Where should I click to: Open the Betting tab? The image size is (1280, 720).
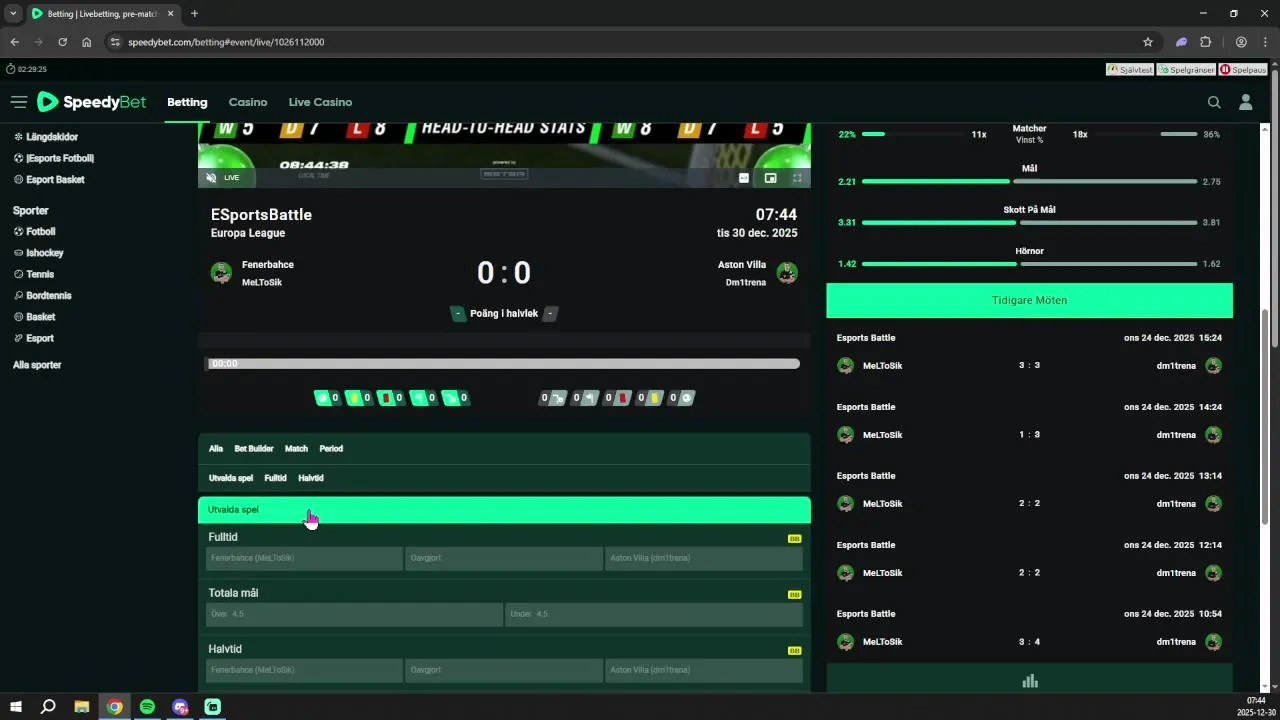[187, 102]
